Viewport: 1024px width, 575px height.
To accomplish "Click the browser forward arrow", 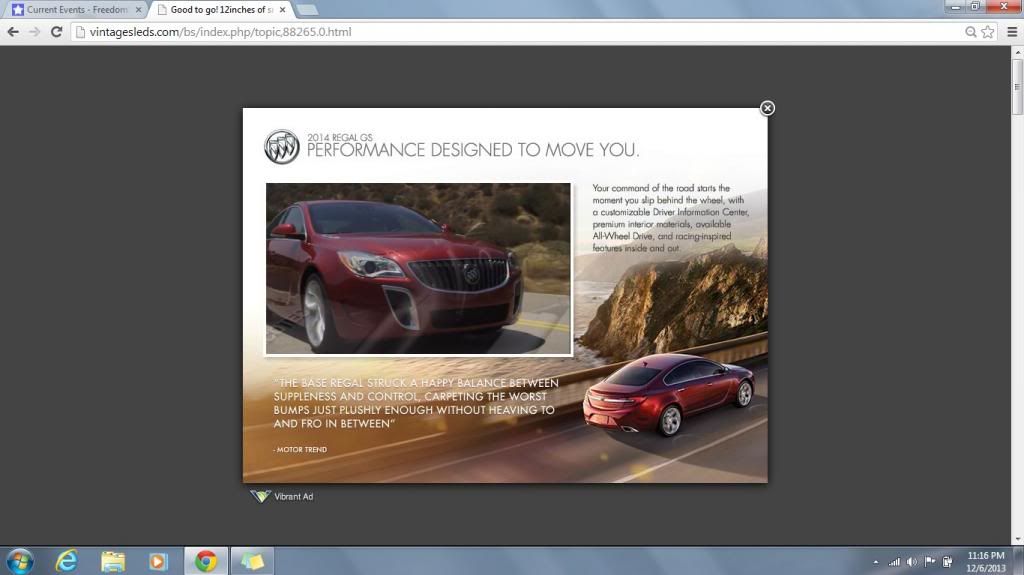I will [x=35, y=32].
